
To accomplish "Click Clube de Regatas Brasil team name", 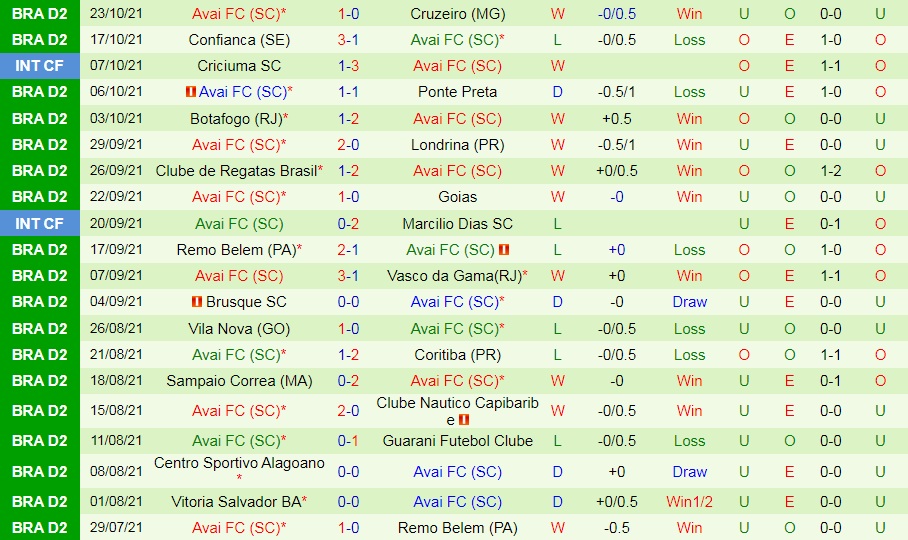I will pos(236,170).
